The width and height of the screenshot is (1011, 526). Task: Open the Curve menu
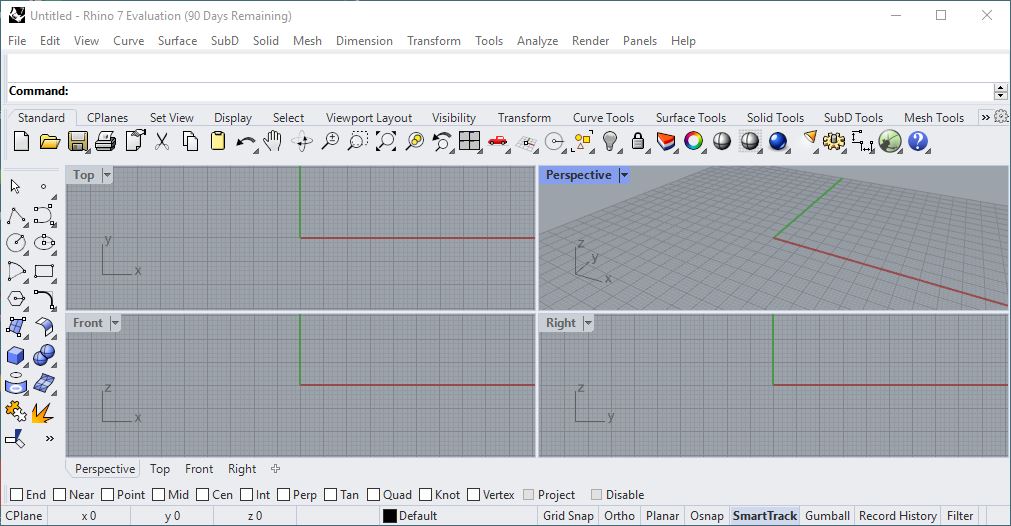coord(128,41)
